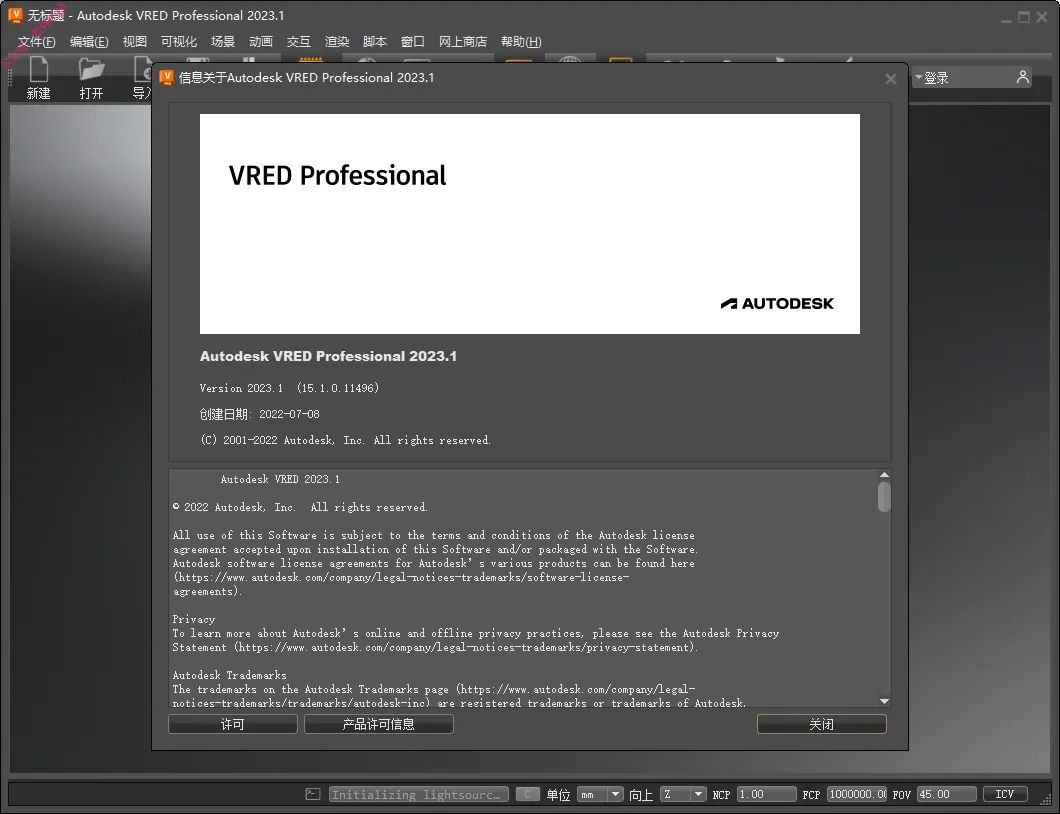Screen dimensions: 1060x814
Task: Open the 渲染 render menu
Action: (337, 42)
